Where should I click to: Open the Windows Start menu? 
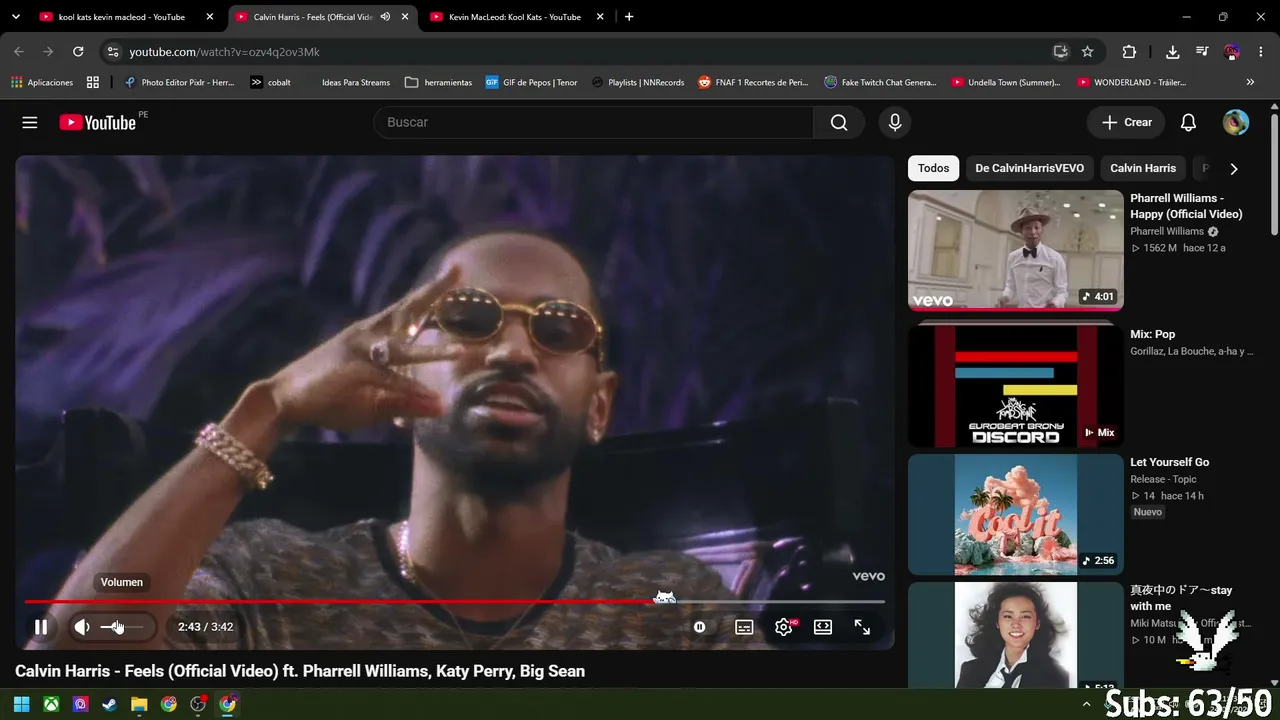click(x=21, y=704)
